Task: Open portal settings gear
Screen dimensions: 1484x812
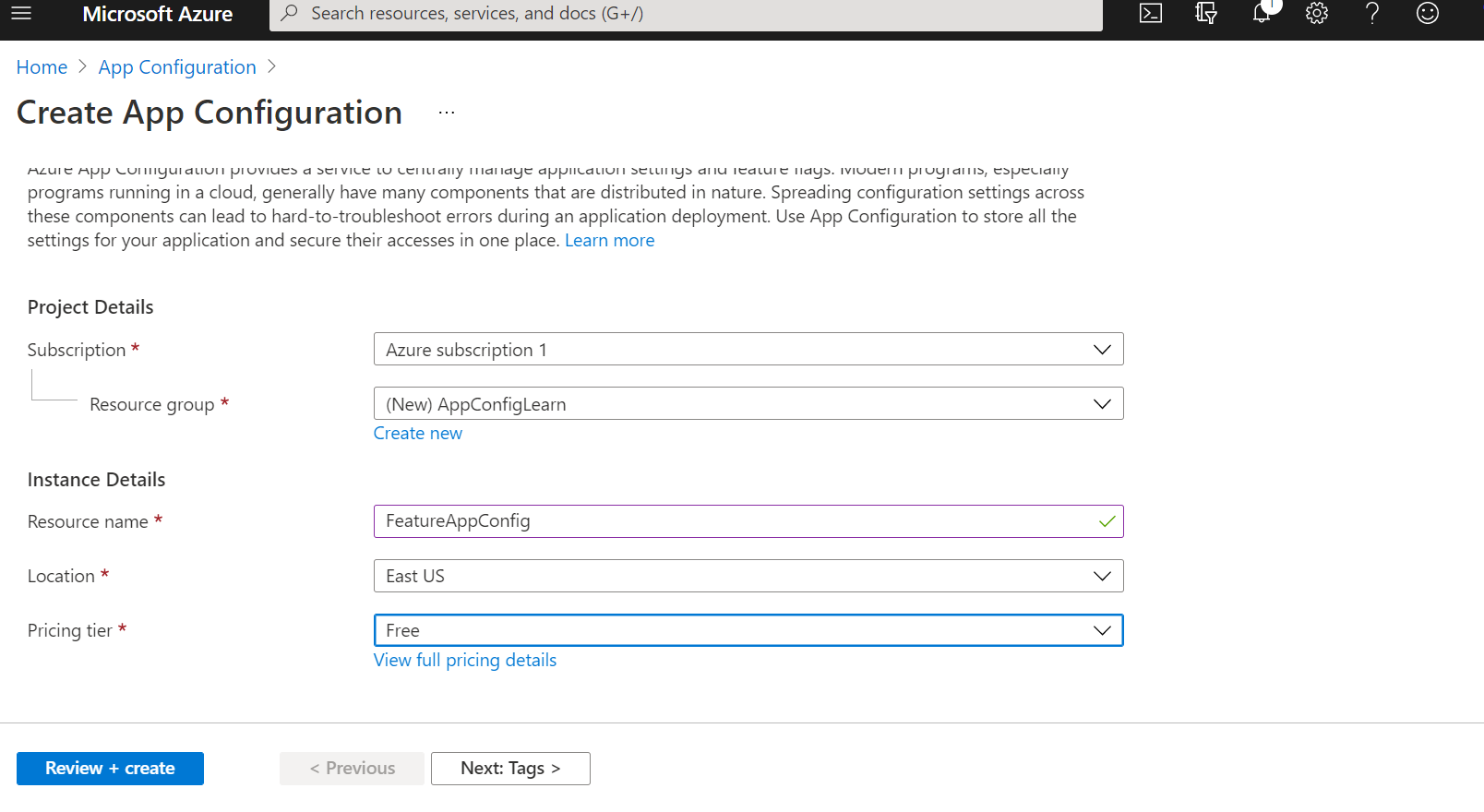Action: (x=1317, y=13)
